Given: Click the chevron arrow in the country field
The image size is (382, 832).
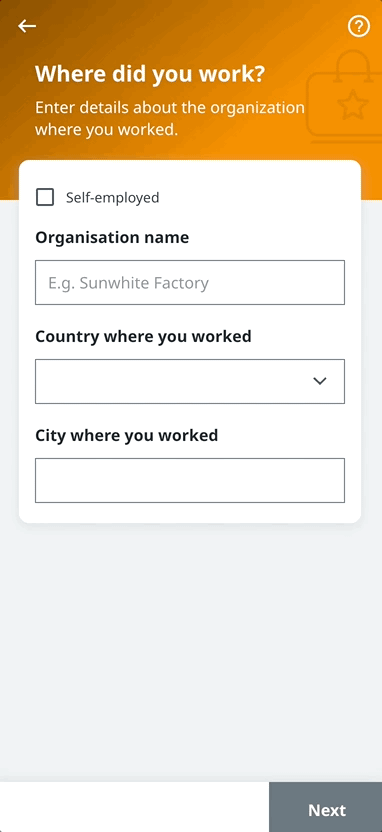Looking at the screenshot, I should [319, 381].
